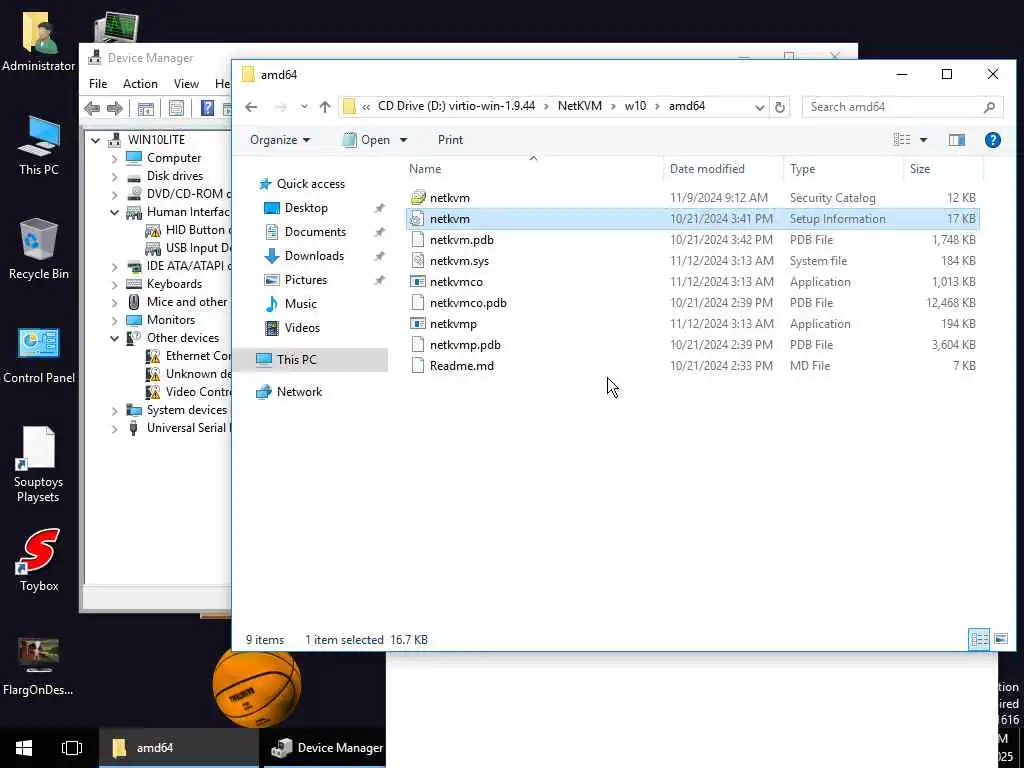Image resolution: width=1024 pixels, height=768 pixels.
Task: Select netkvmp application file
Action: click(692, 324)
